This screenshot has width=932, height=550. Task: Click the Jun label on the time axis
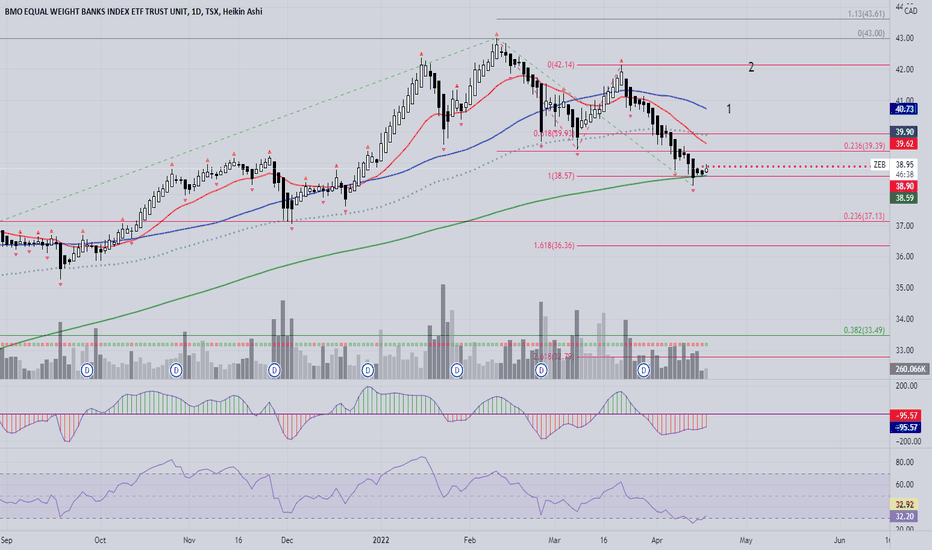pos(839,540)
